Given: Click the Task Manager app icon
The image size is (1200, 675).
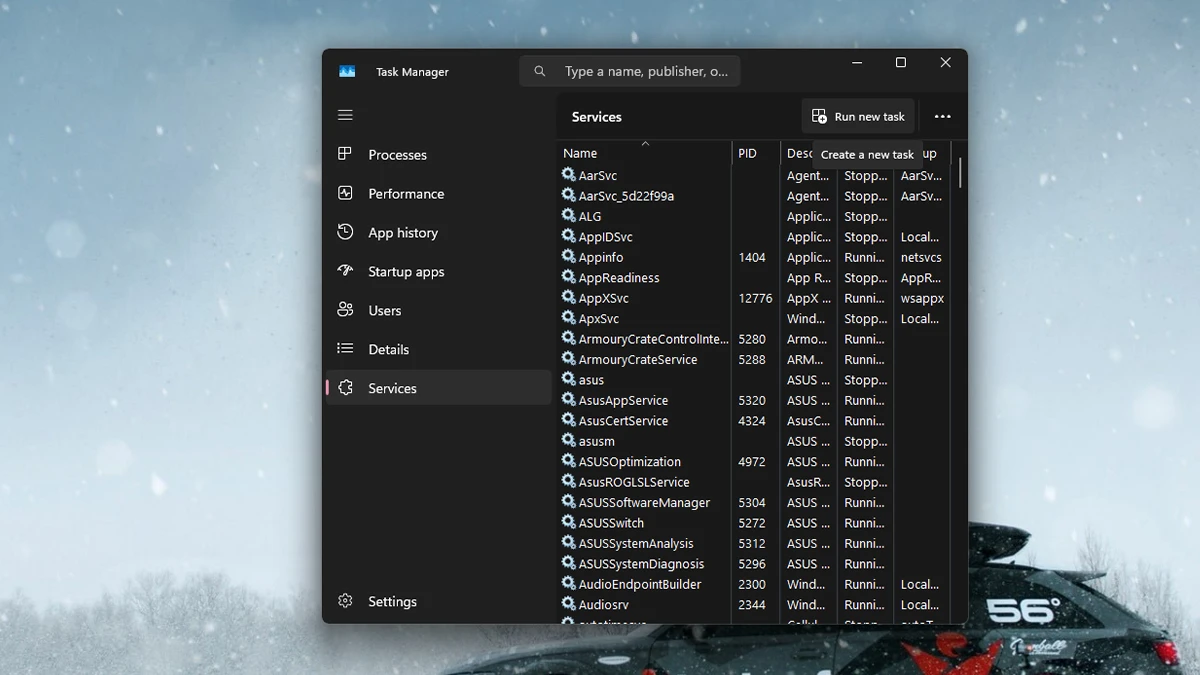Looking at the screenshot, I should (x=347, y=72).
